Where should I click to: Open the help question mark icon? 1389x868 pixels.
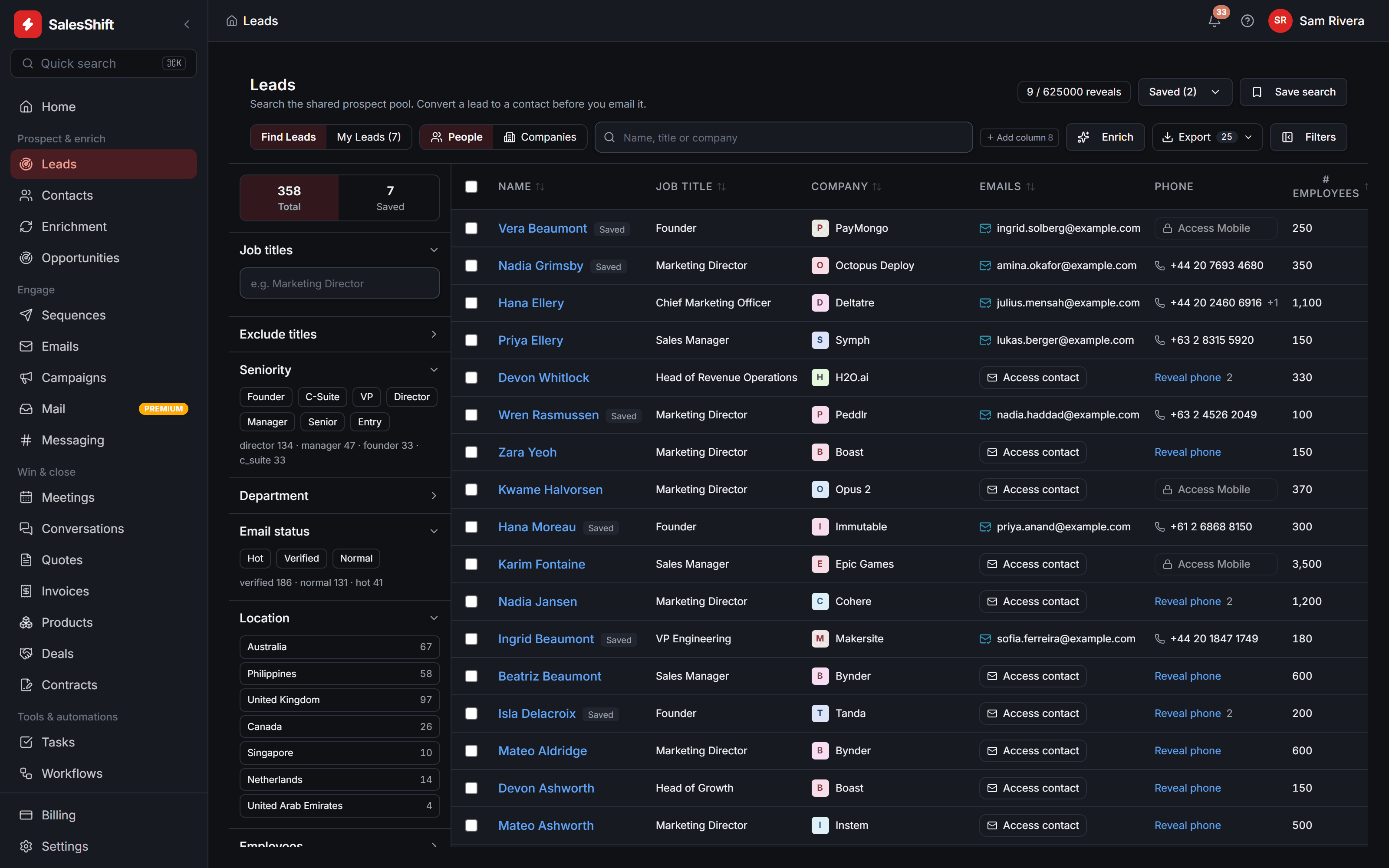coord(1247,21)
